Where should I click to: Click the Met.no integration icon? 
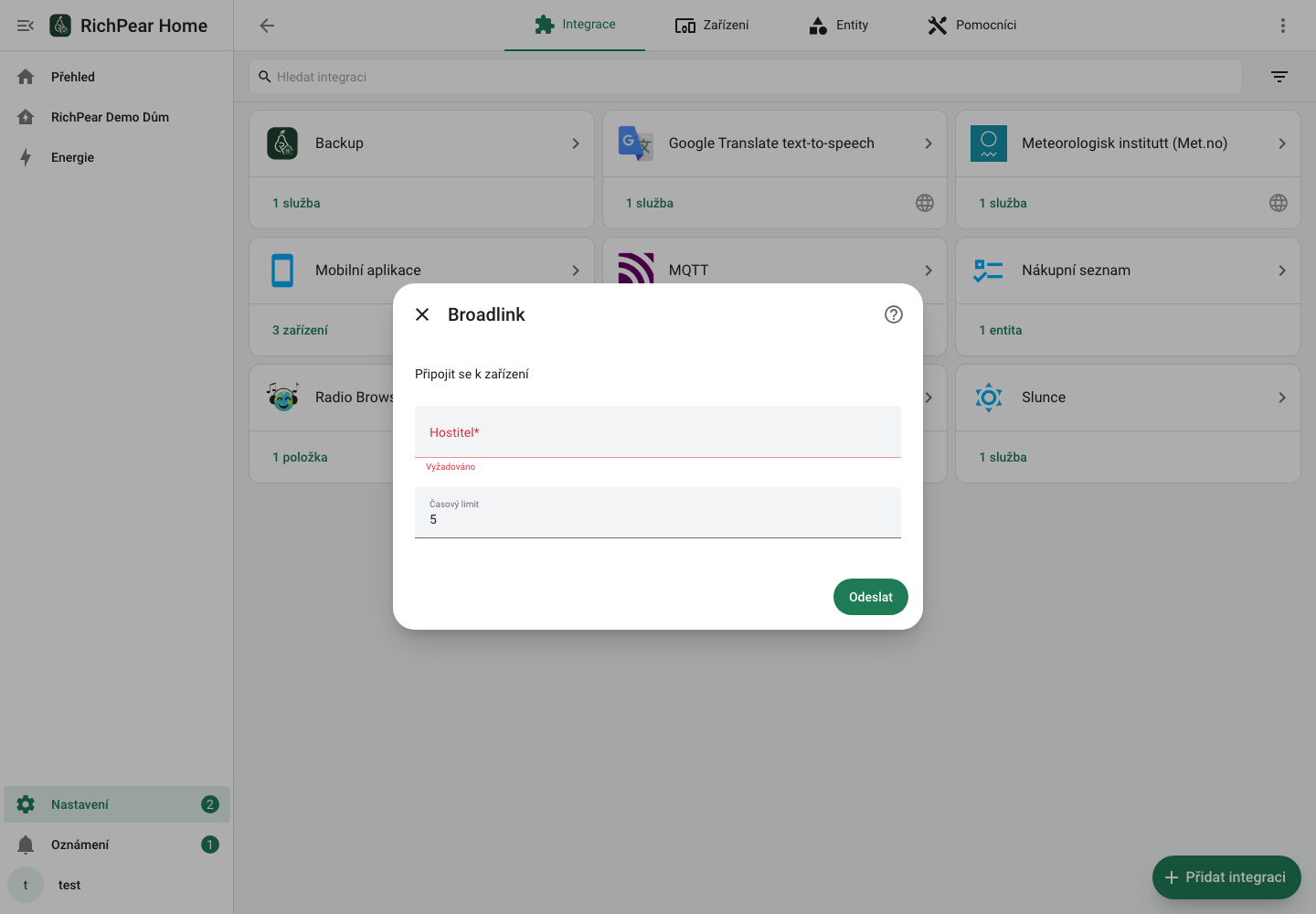click(989, 143)
